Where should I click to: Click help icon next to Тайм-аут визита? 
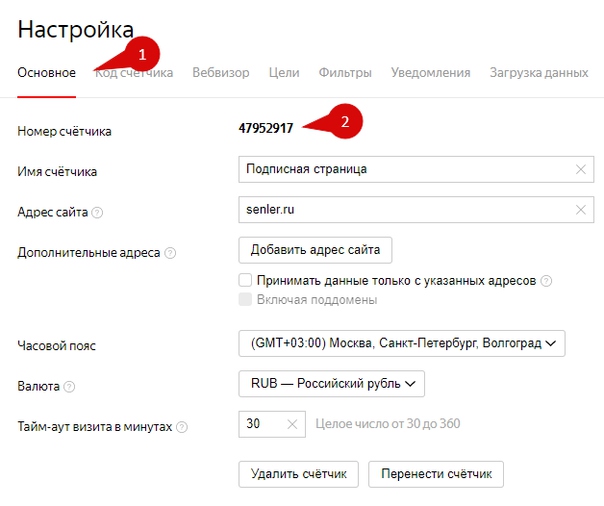(x=182, y=427)
